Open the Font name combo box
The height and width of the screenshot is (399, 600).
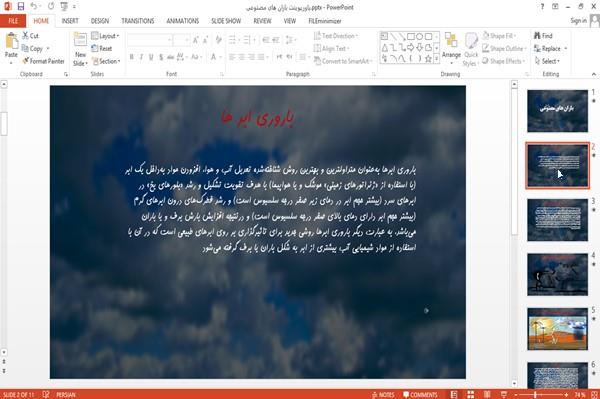150,40
